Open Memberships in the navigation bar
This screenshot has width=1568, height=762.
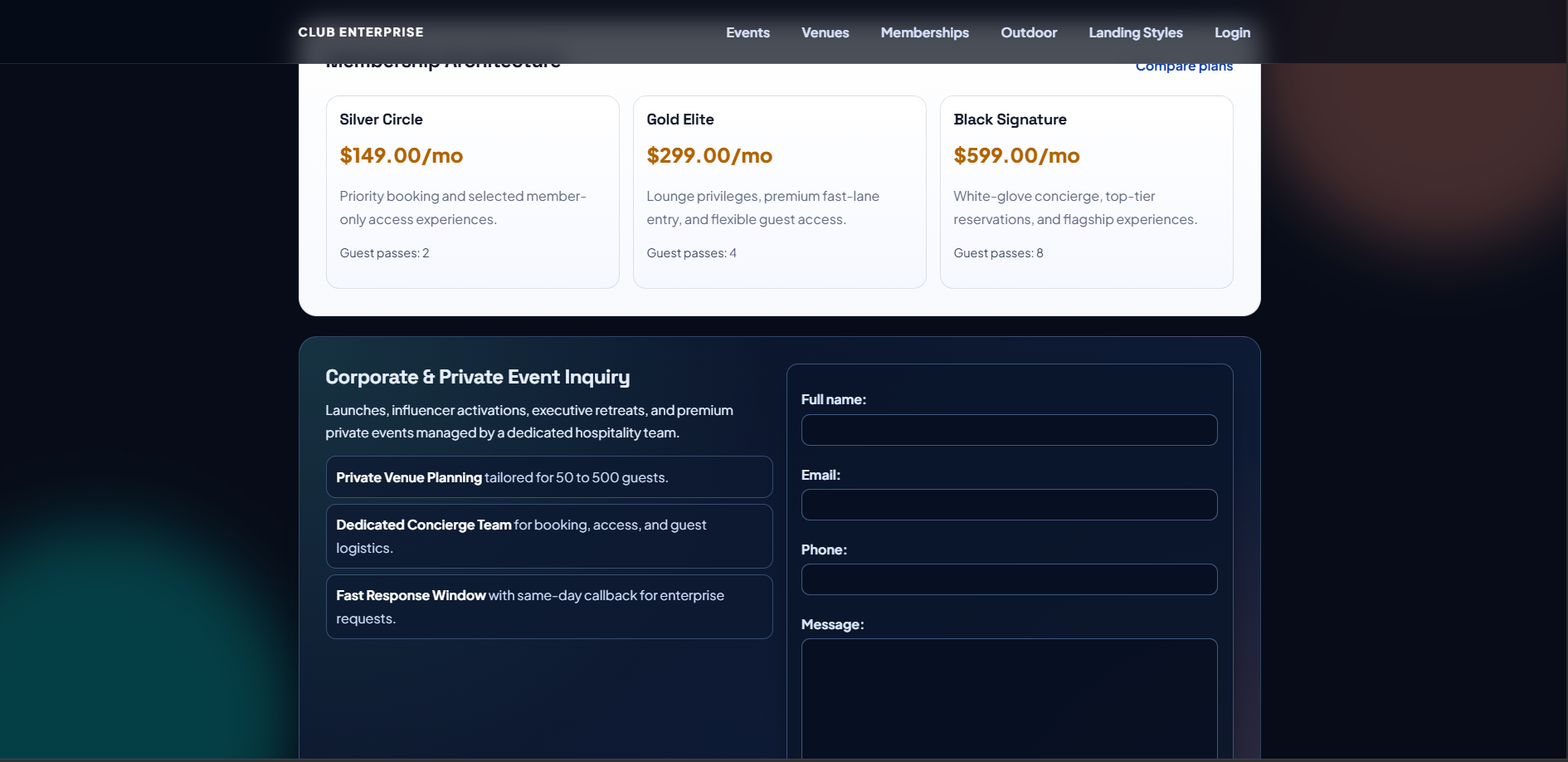click(924, 32)
